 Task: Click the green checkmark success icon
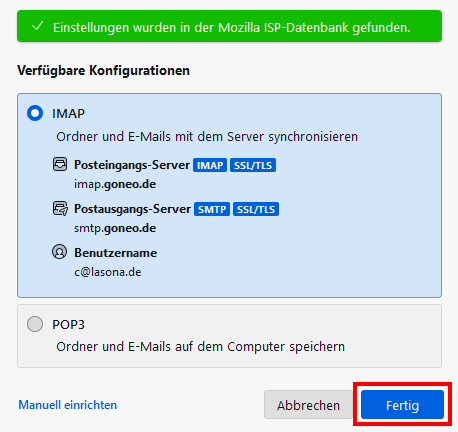click(x=37, y=26)
